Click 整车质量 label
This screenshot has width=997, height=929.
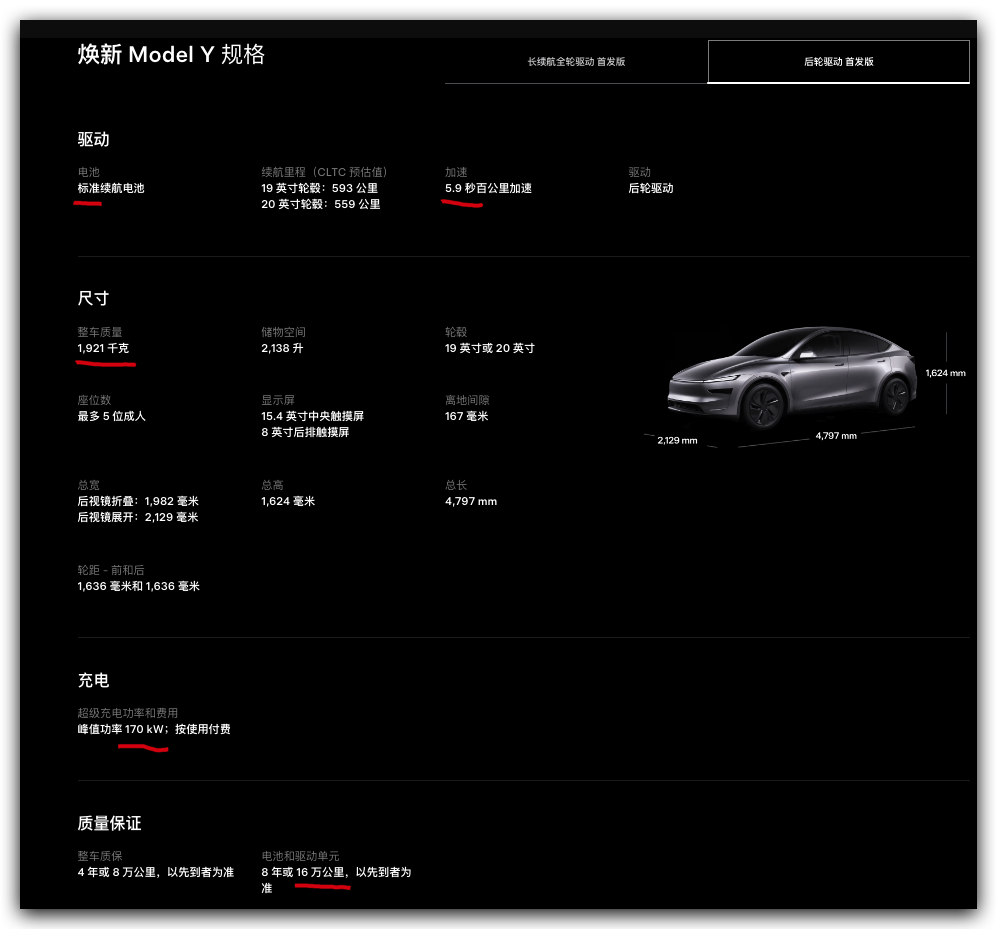point(100,332)
